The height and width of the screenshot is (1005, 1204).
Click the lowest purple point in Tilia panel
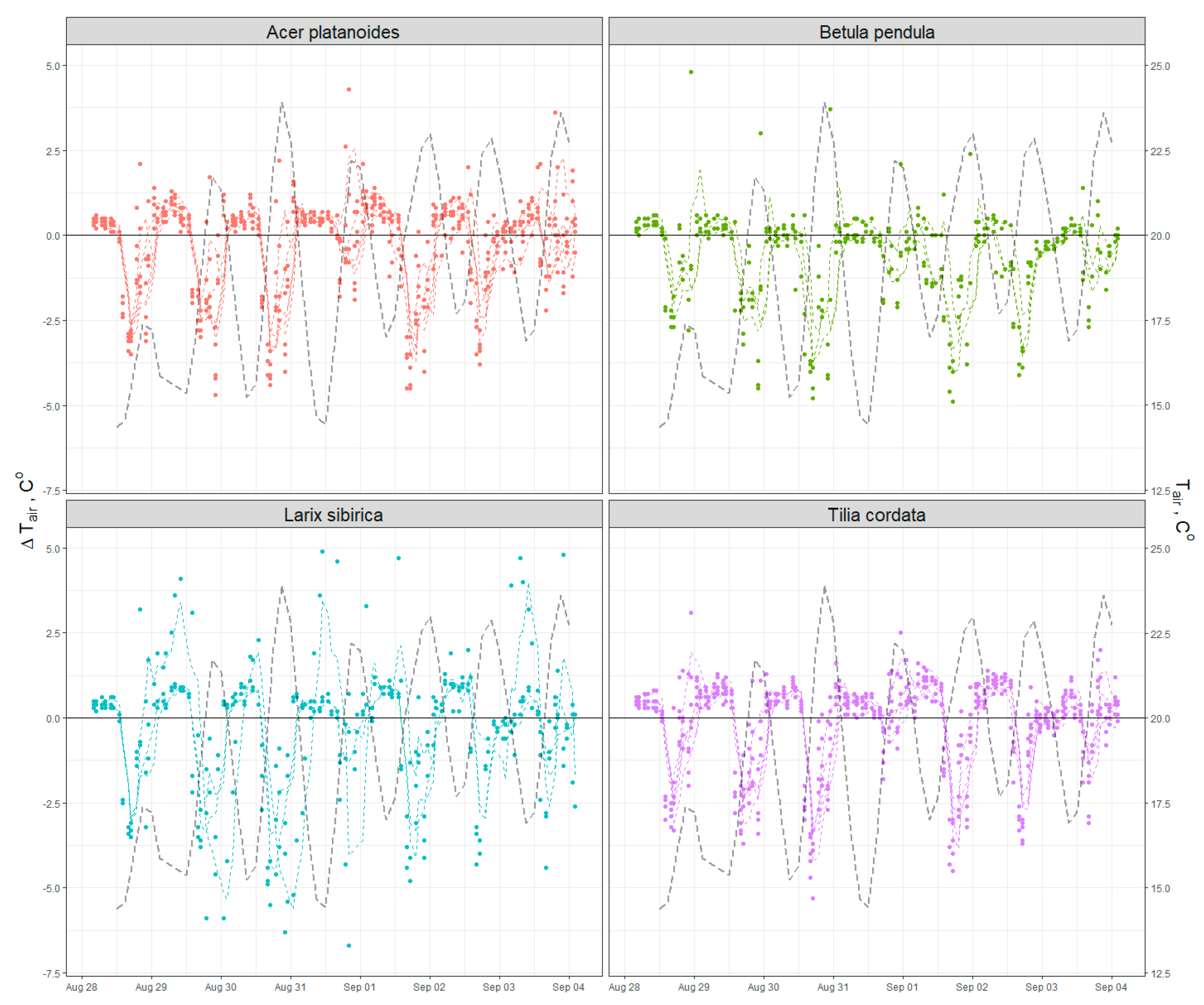point(813,898)
